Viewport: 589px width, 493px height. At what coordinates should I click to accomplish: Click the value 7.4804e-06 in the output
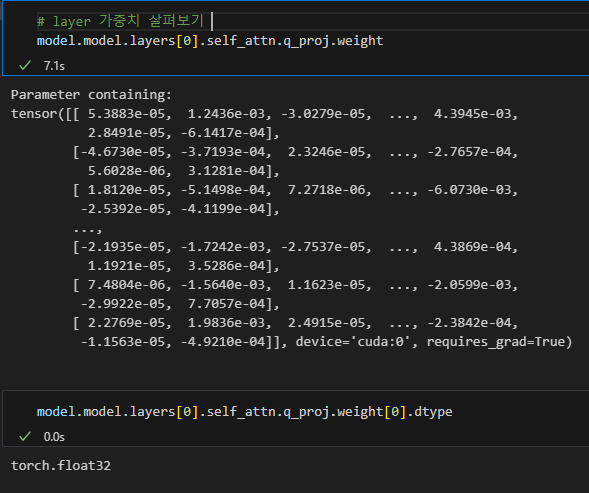click(x=126, y=285)
